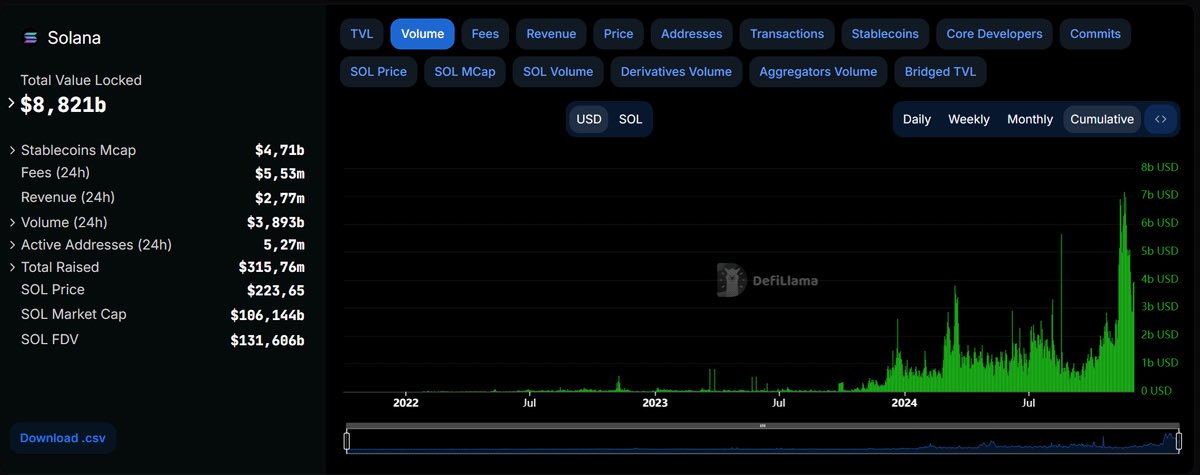Click the Fees (24h) label

[57, 173]
